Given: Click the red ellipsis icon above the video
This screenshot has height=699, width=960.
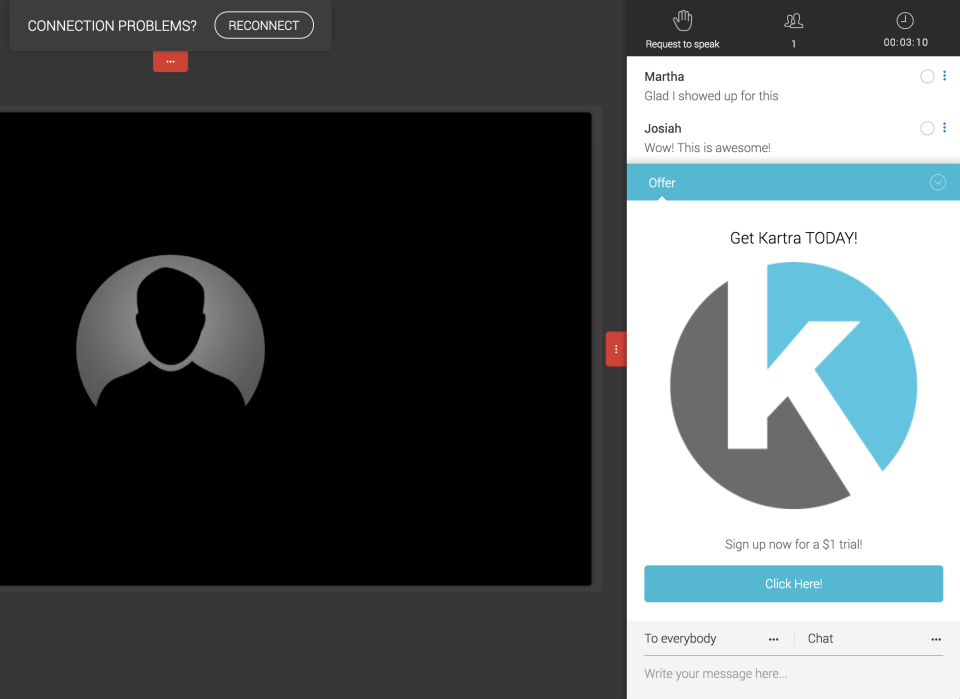Looking at the screenshot, I should (170, 61).
